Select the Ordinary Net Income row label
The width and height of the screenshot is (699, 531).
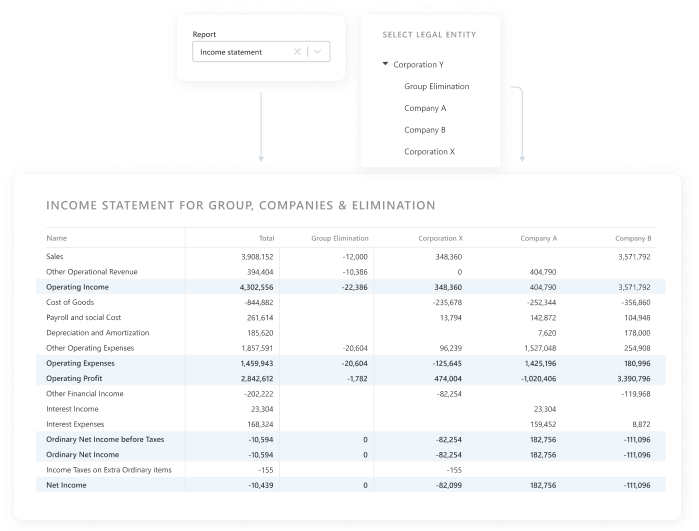[82, 454]
